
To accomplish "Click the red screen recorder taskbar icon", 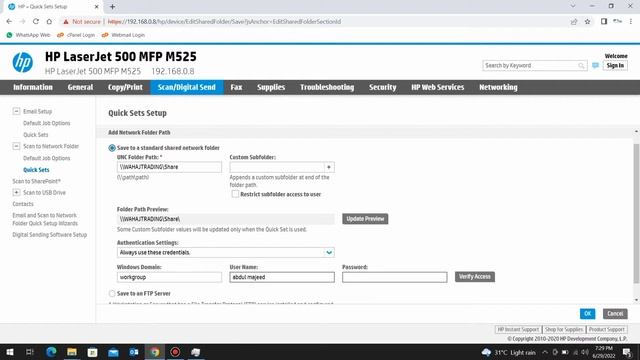I will [175, 352].
